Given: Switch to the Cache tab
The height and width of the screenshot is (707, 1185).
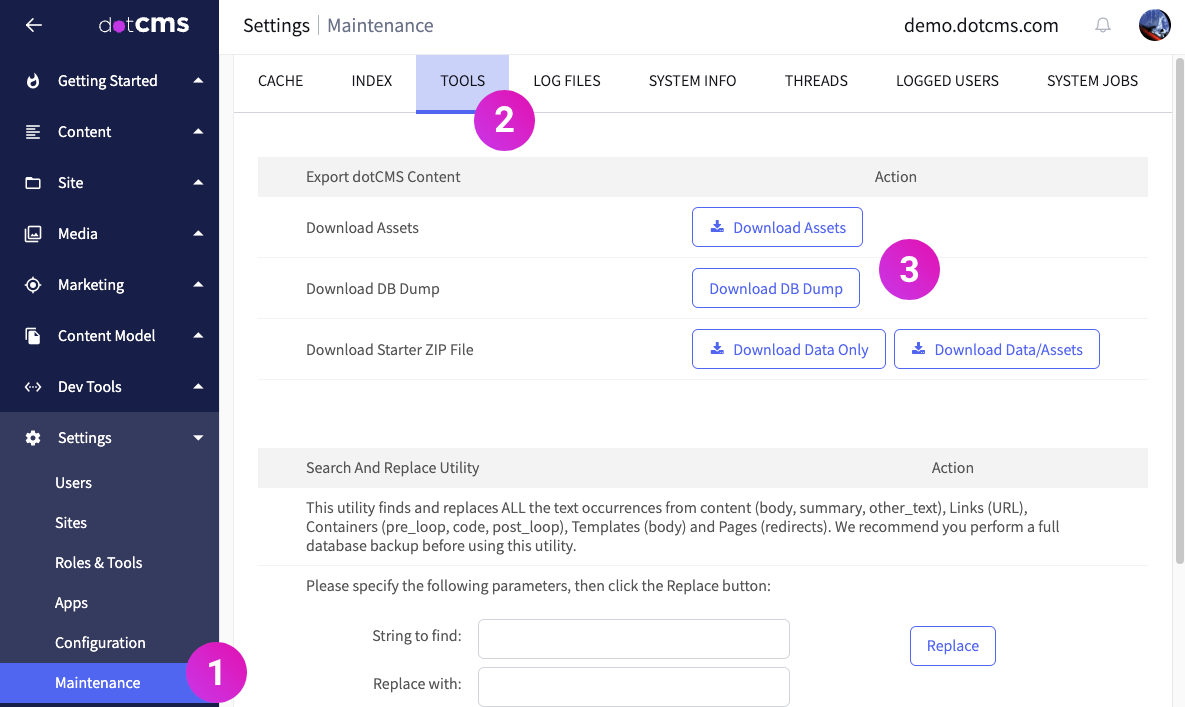Looking at the screenshot, I should 280,81.
